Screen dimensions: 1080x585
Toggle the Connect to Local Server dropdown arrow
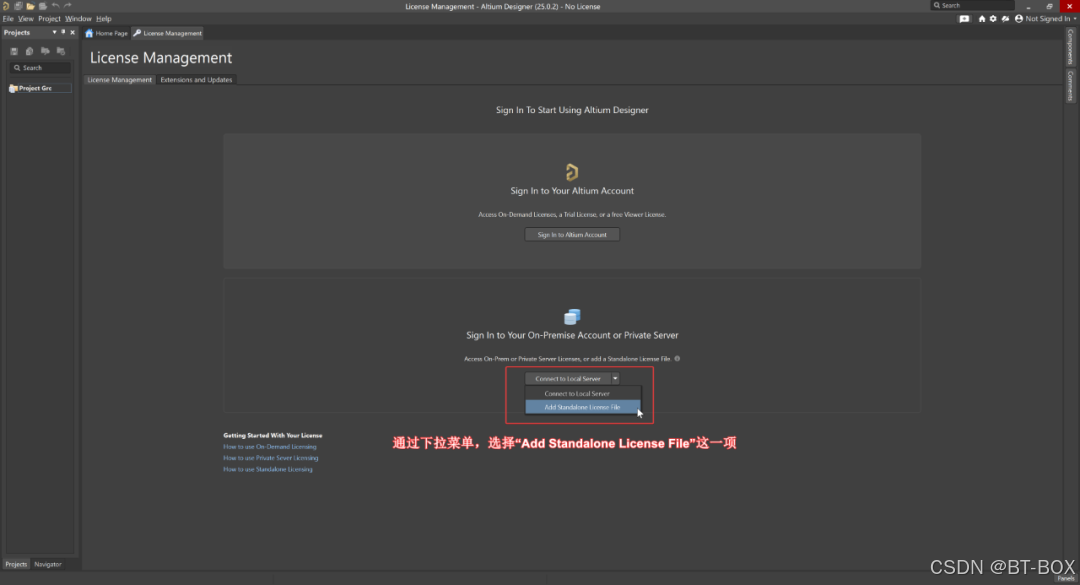pyautogui.click(x=615, y=378)
